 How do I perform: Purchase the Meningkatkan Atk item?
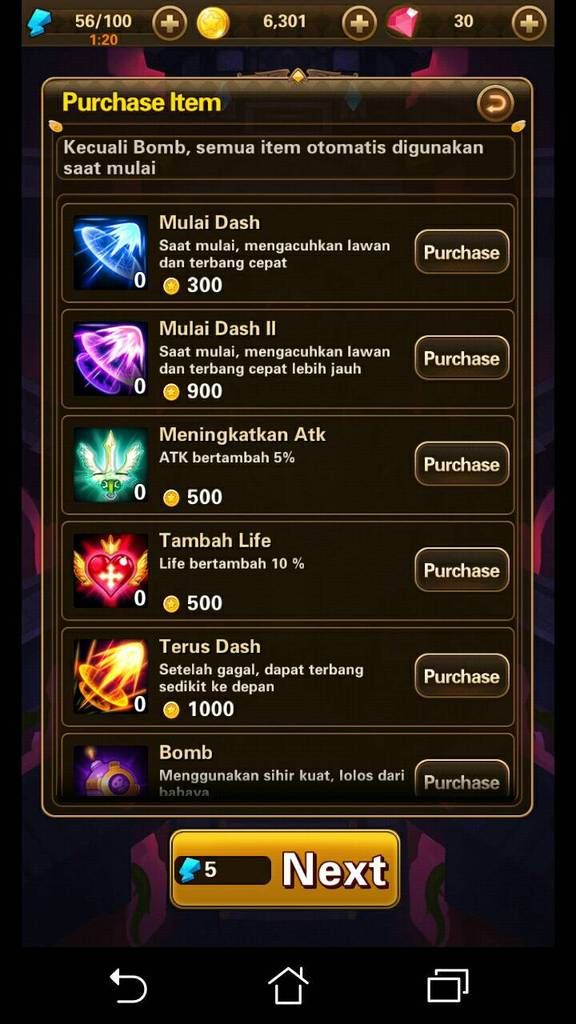pyautogui.click(x=462, y=464)
